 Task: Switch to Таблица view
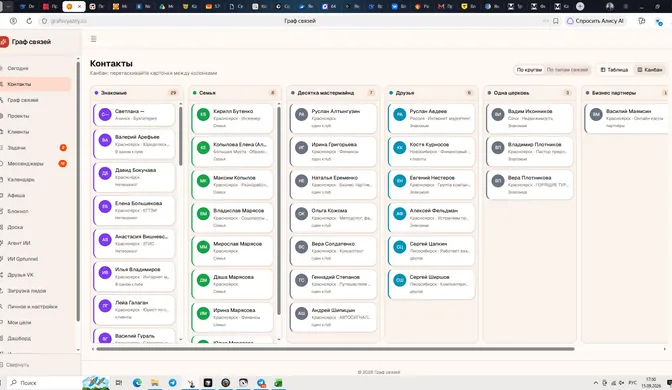point(614,69)
